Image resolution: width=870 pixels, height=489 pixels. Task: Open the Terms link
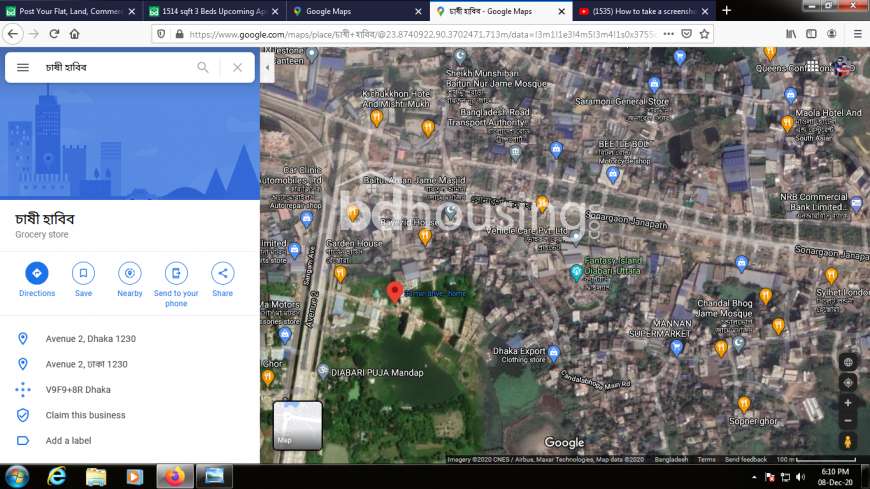tap(706, 460)
